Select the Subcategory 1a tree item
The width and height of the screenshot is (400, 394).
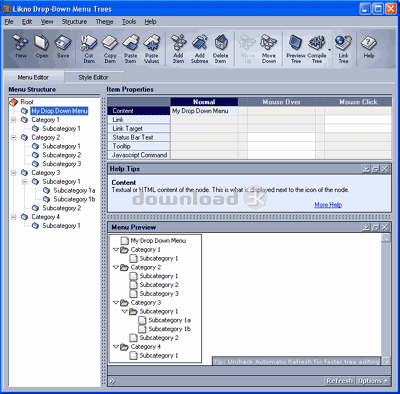(74, 190)
